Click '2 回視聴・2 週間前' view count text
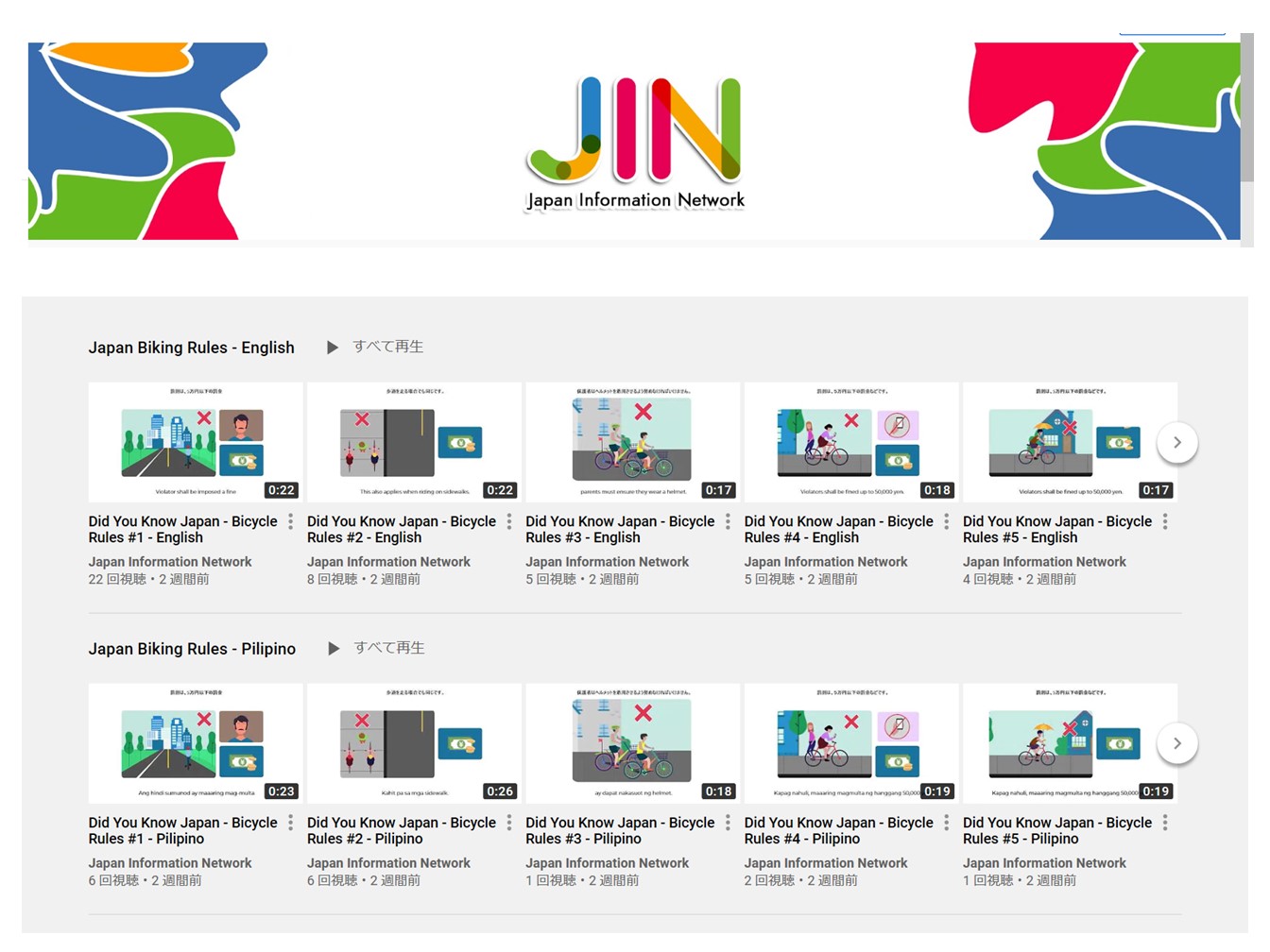 [x=801, y=880]
